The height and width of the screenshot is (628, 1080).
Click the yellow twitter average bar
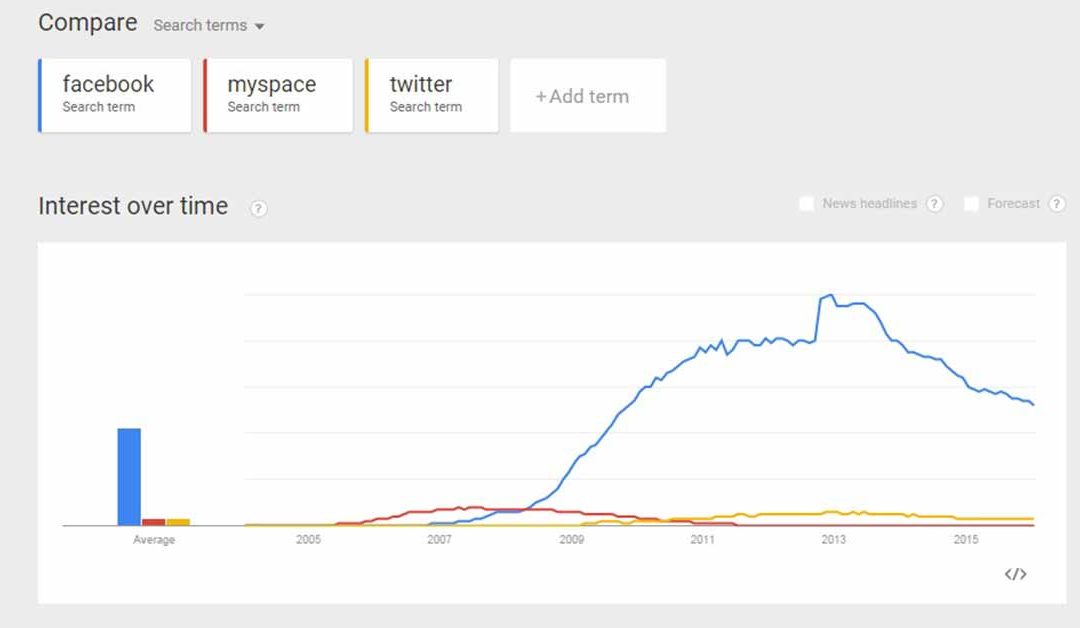tap(178, 522)
